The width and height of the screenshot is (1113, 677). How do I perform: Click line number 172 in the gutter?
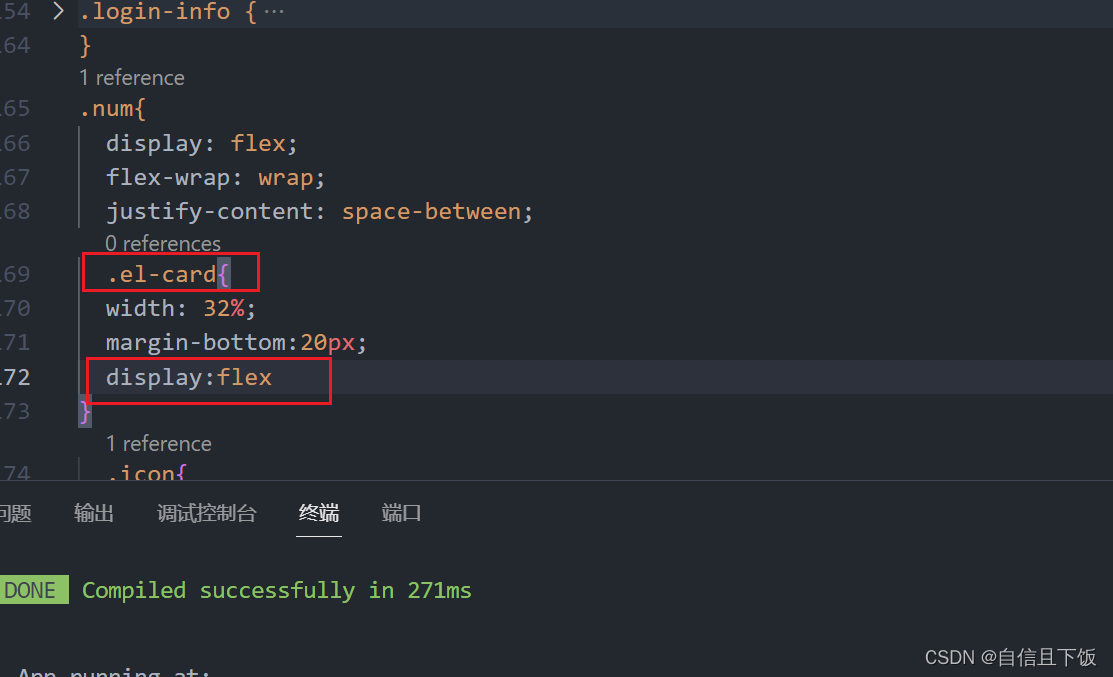(x=14, y=377)
